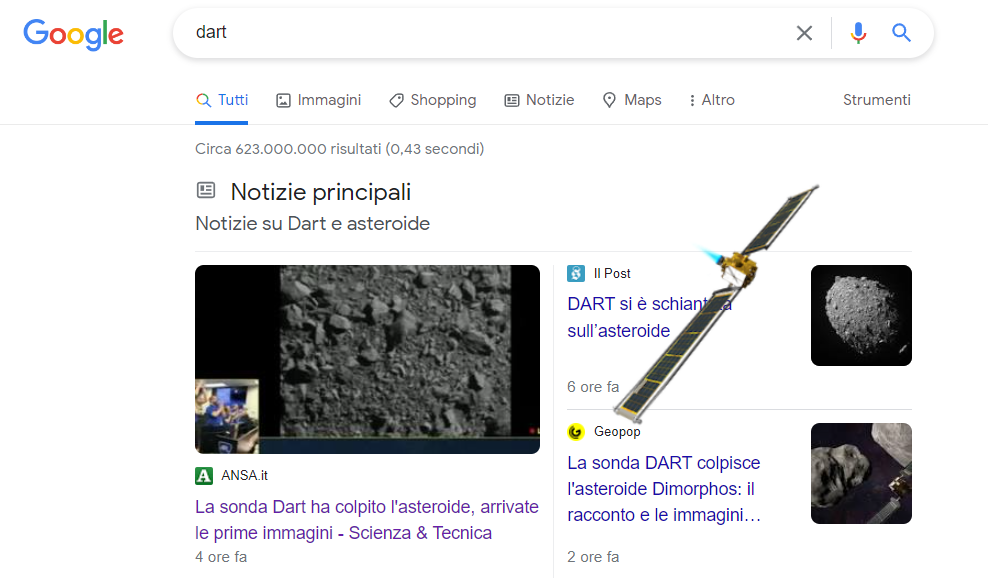Open the Strumenti tools option
This screenshot has width=988, height=578.
(x=876, y=100)
